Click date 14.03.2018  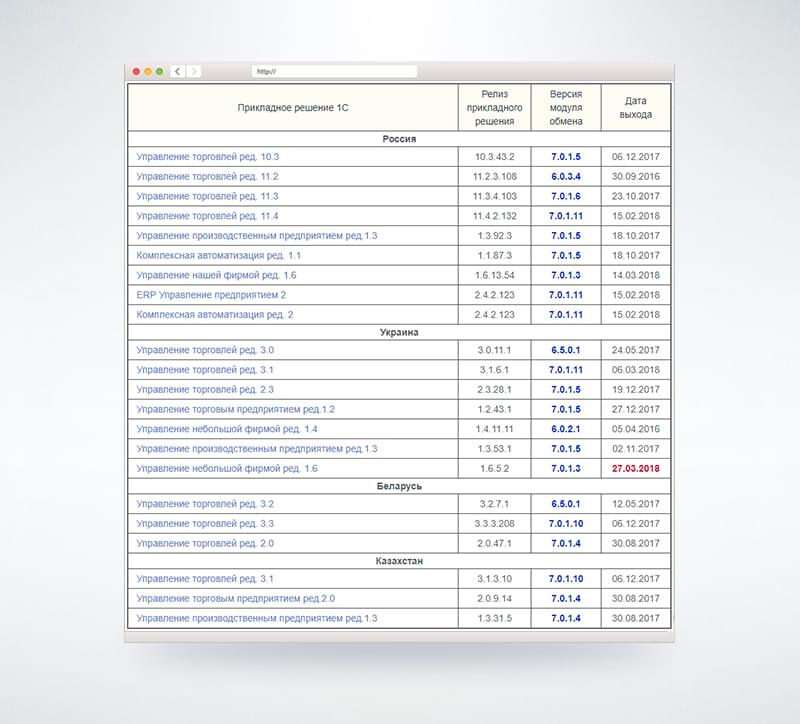click(x=636, y=276)
